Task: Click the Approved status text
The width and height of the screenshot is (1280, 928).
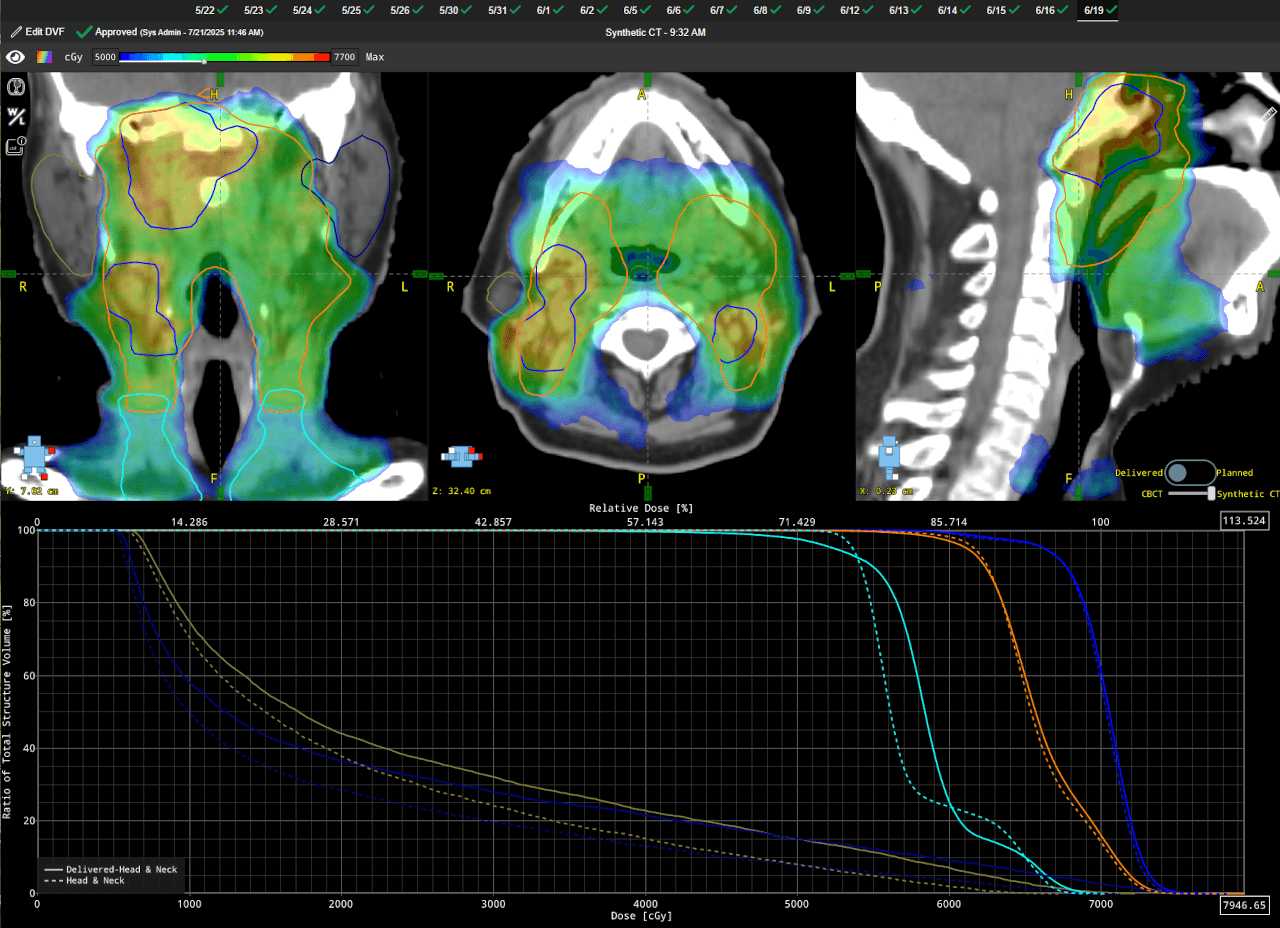Action: 116,32
